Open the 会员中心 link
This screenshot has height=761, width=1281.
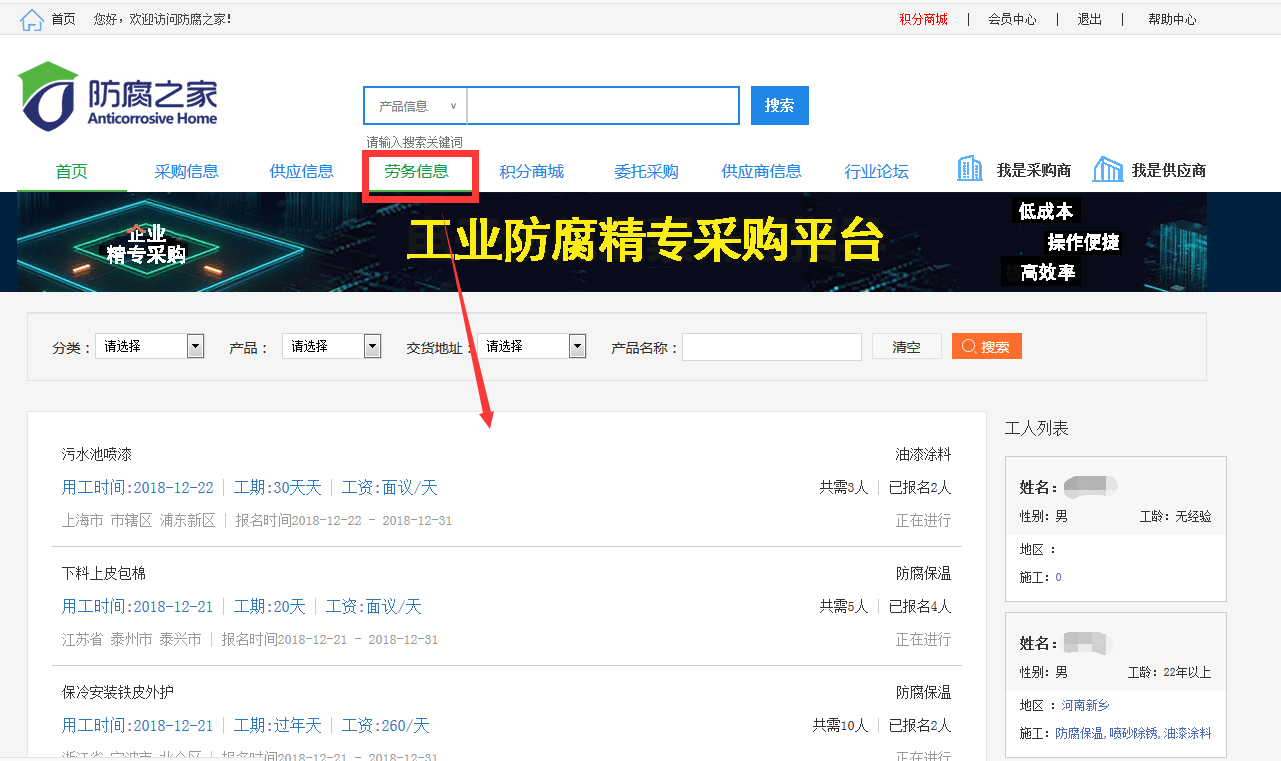point(1012,19)
